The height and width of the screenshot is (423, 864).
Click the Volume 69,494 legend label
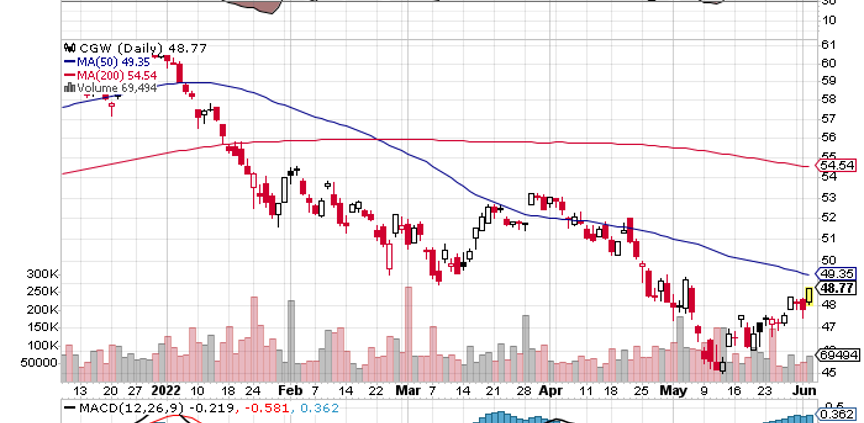110,87
